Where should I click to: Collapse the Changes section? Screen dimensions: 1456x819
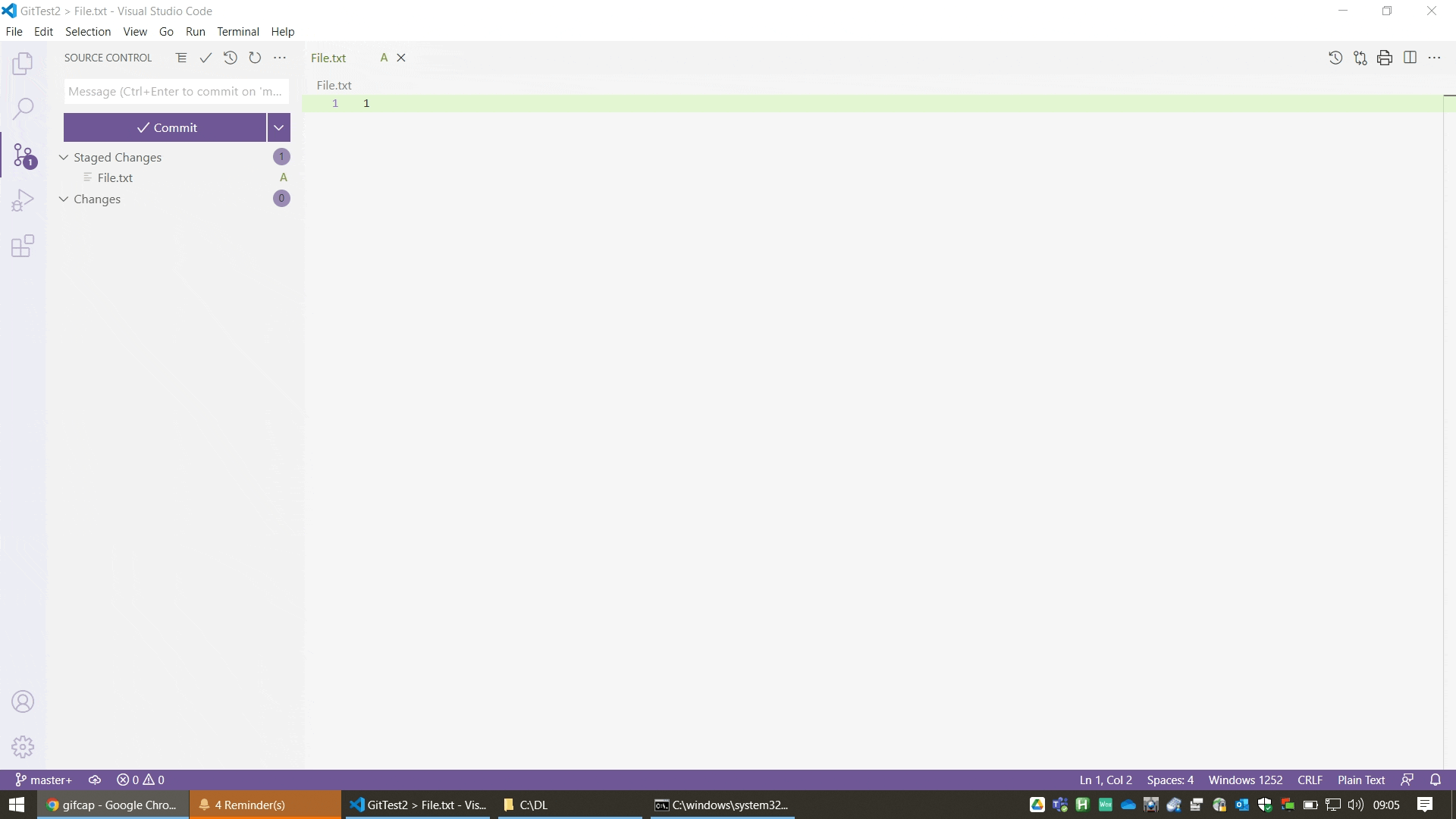click(x=64, y=199)
